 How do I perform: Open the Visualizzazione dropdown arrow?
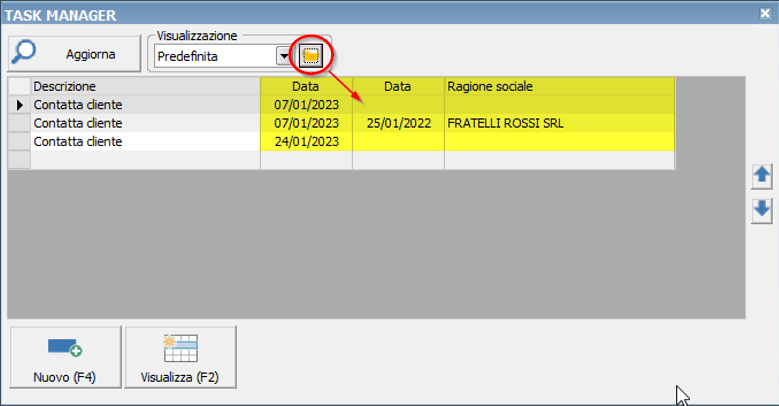(x=283, y=56)
